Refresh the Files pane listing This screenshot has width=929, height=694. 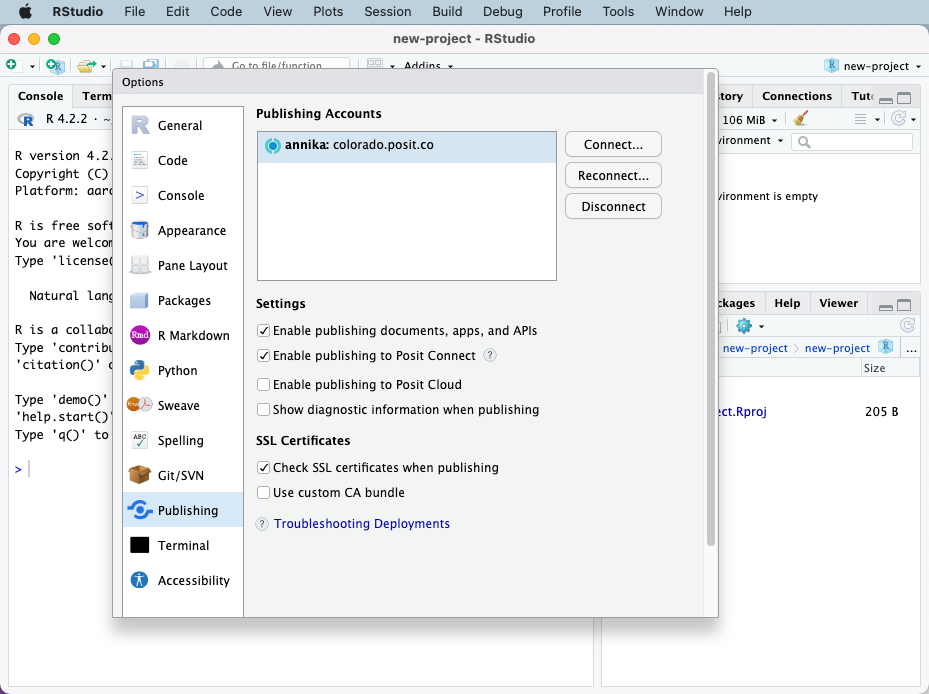coord(907,325)
